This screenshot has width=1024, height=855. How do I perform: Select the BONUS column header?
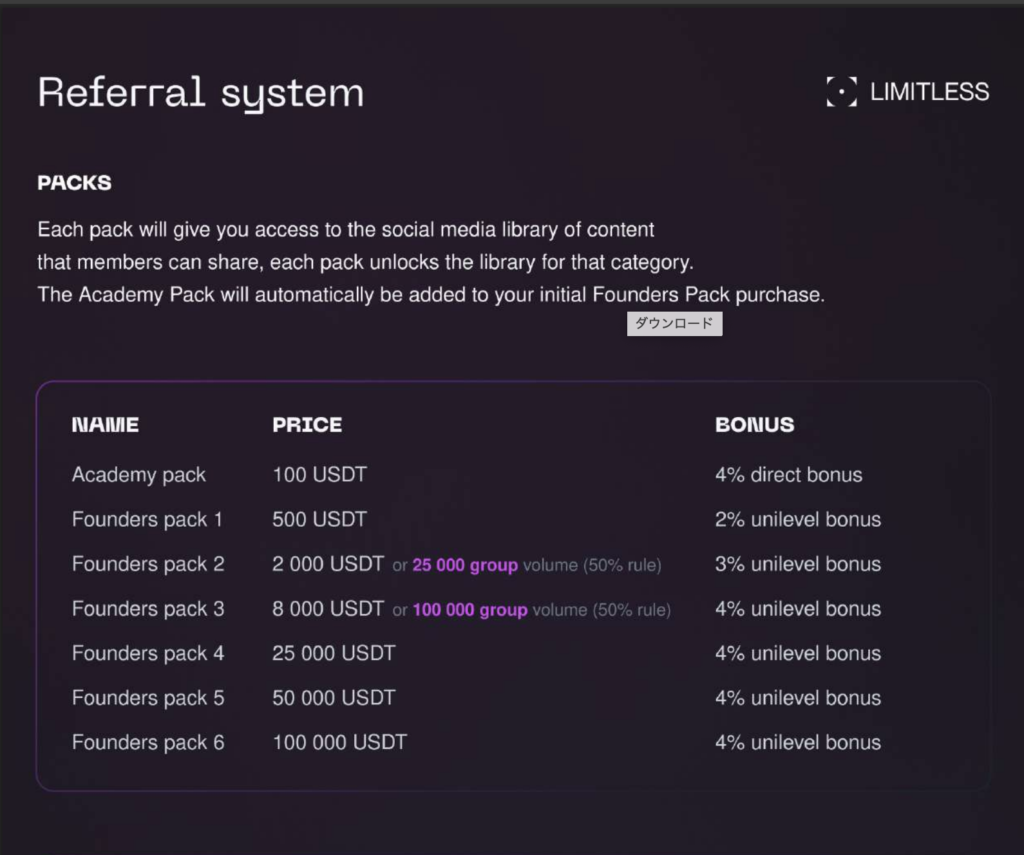pyautogui.click(x=755, y=425)
